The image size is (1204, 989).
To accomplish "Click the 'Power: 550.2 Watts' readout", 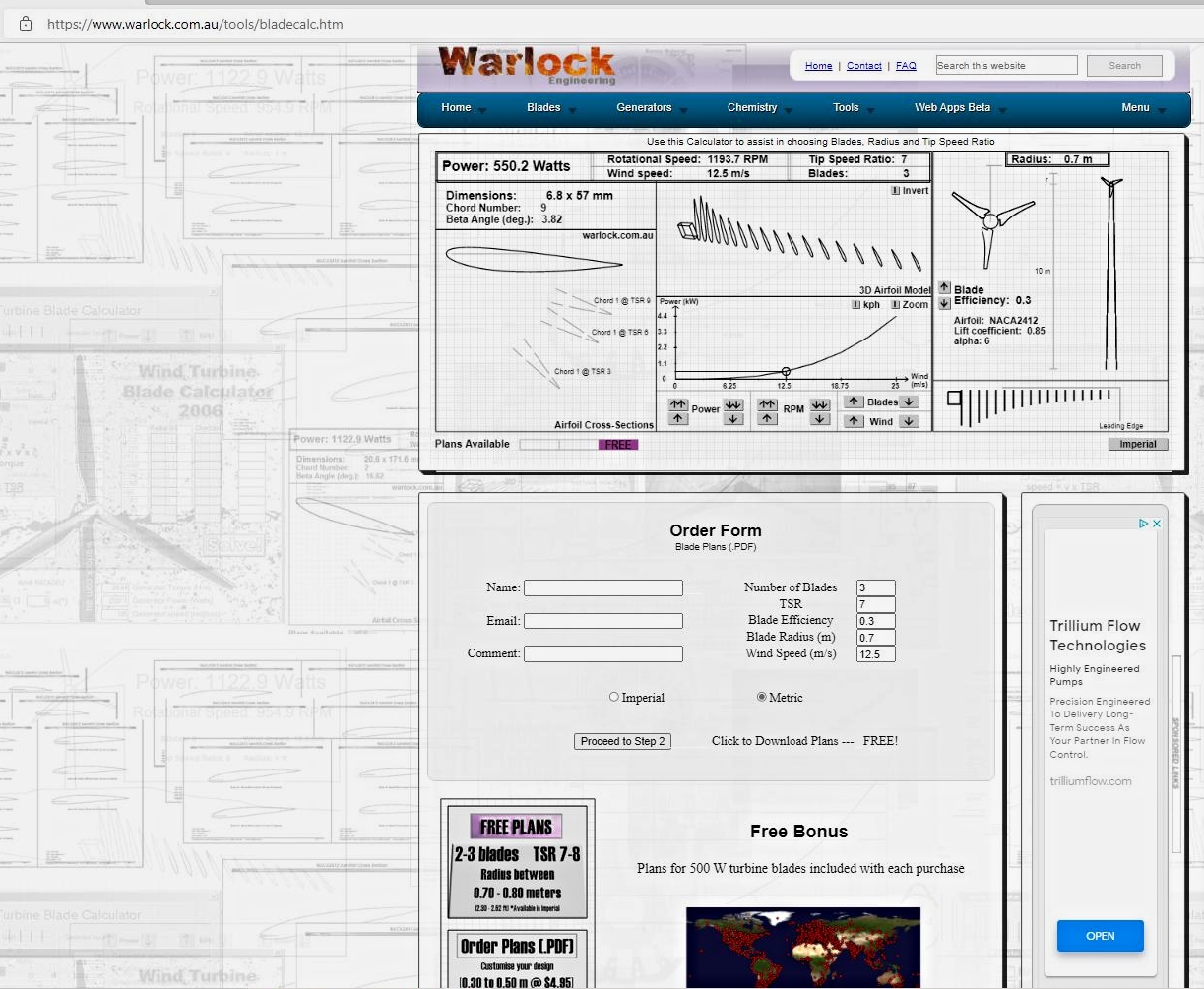I will pyautogui.click(x=506, y=166).
